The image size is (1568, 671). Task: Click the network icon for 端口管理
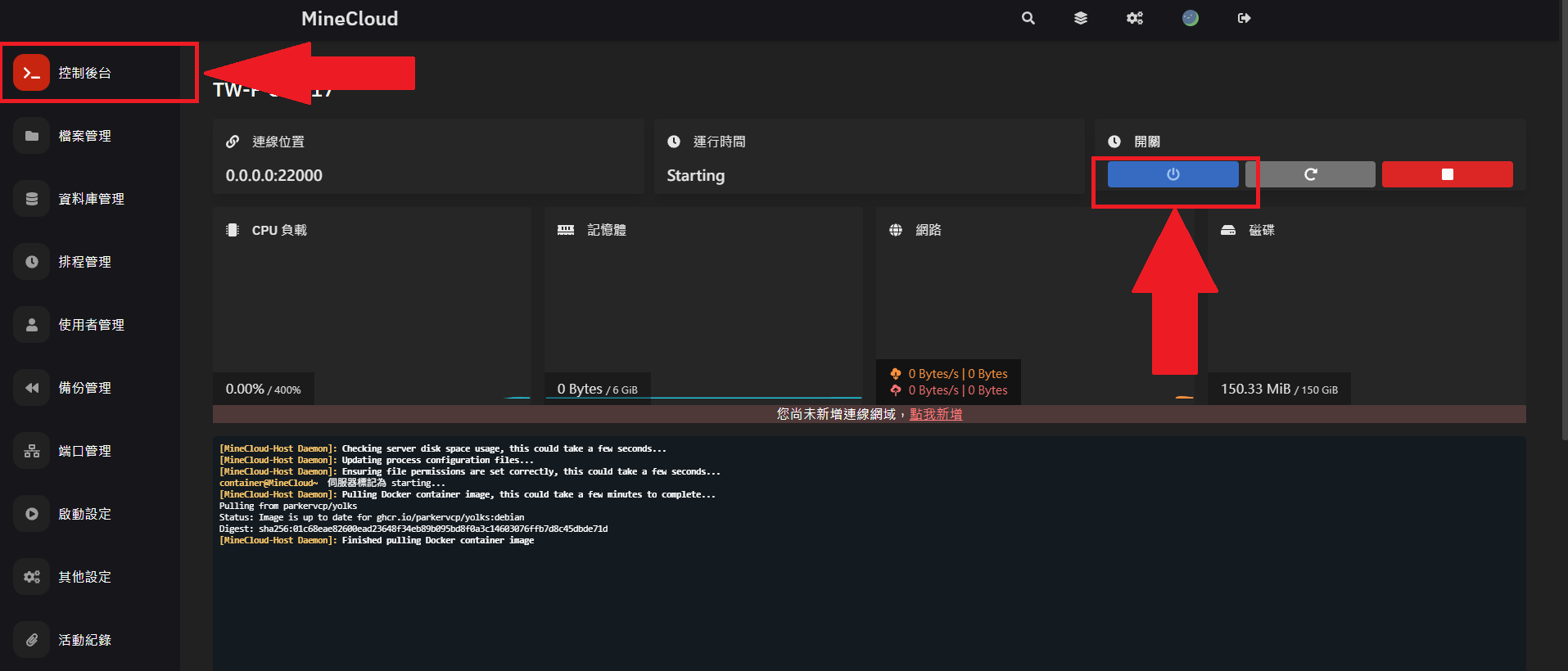pyautogui.click(x=32, y=451)
